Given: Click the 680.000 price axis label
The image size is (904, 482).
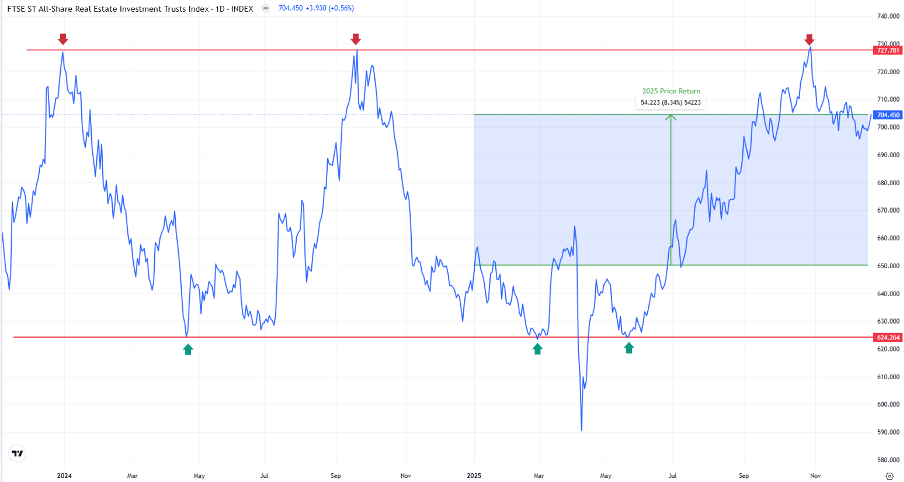Looking at the screenshot, I should coord(888,183).
